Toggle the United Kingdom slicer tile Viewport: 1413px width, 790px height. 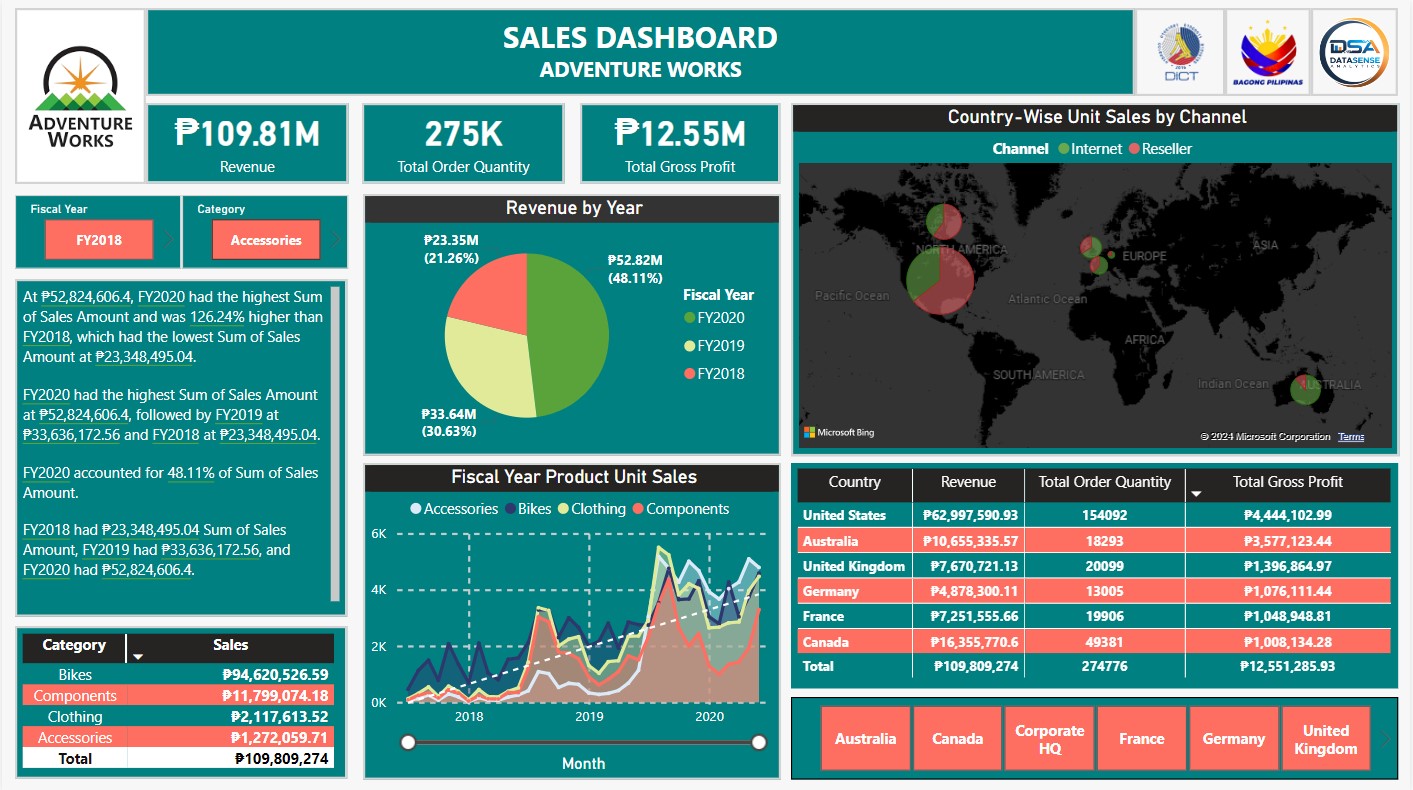[x=1326, y=739]
